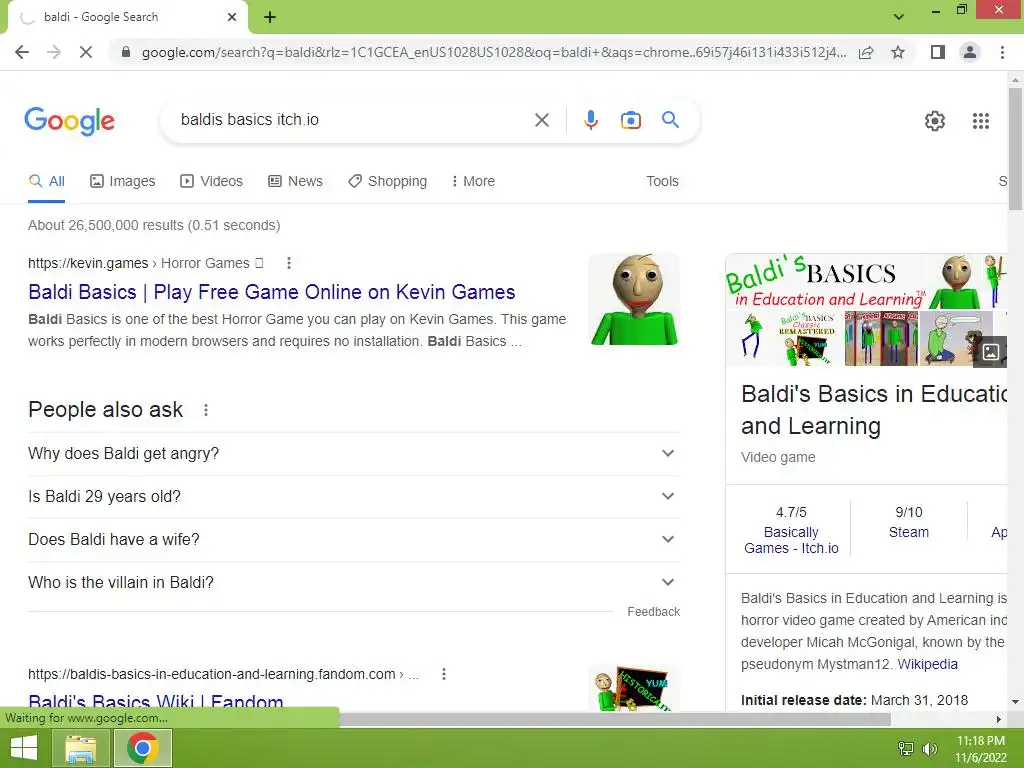Viewport: 1024px width, 768px height.
Task: Open search Tools options
Action: pyautogui.click(x=662, y=182)
